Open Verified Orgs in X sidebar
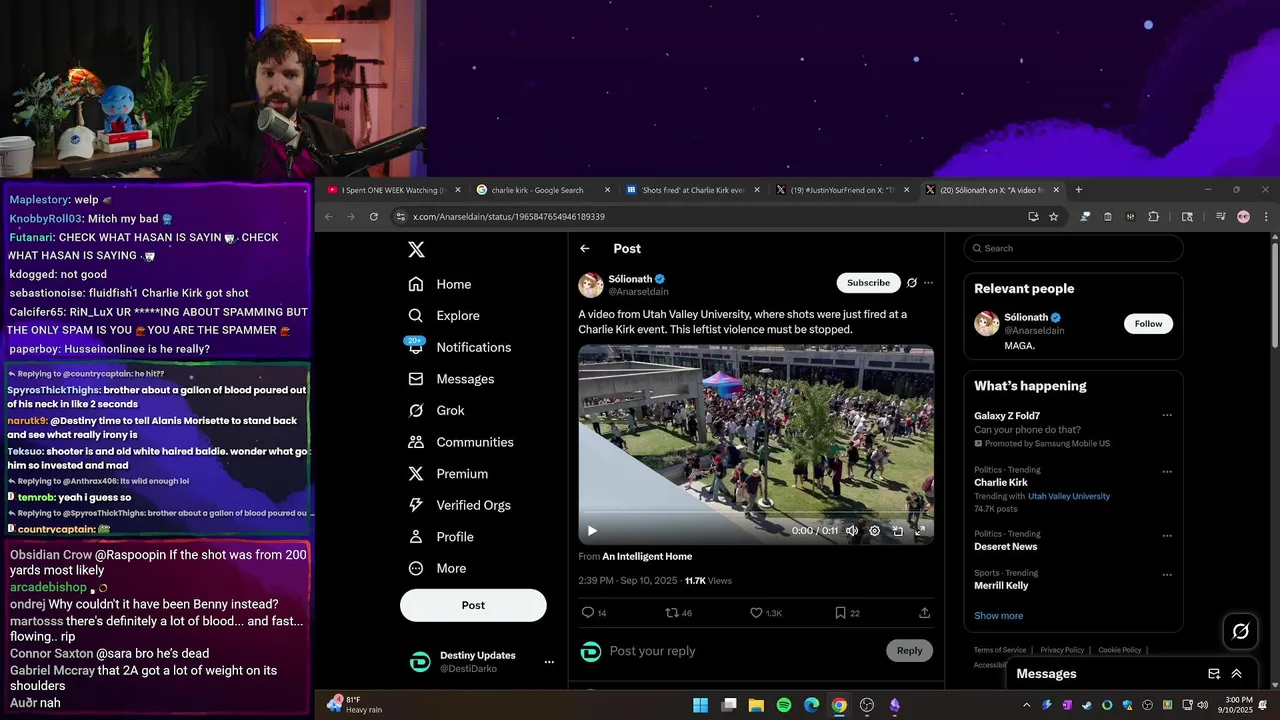The width and height of the screenshot is (1280, 720). [460, 505]
